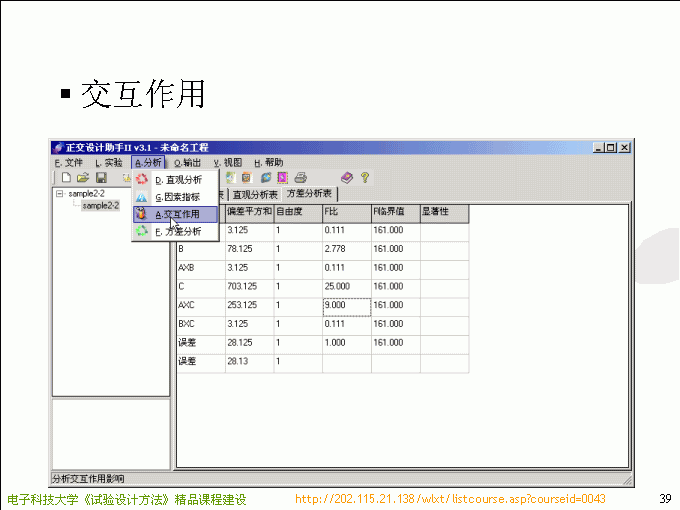Switch to the 方差分析表 tab

tap(310, 194)
